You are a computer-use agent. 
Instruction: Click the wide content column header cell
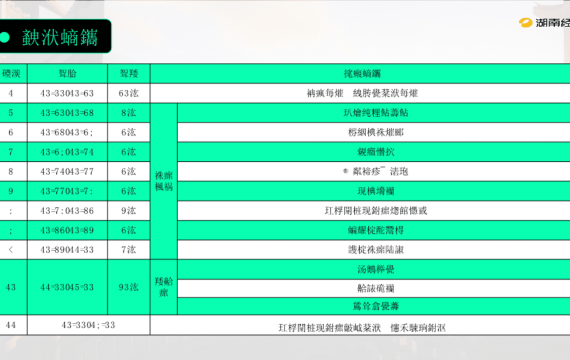pos(360,74)
